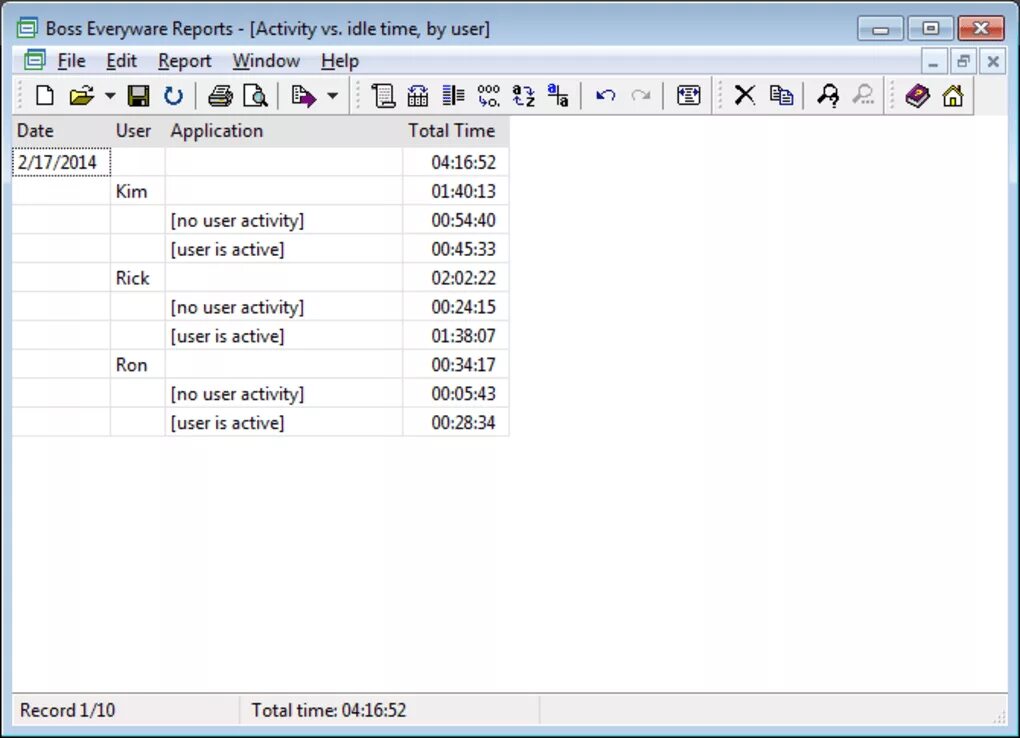Select Ron's total time 00:34:17

point(455,364)
